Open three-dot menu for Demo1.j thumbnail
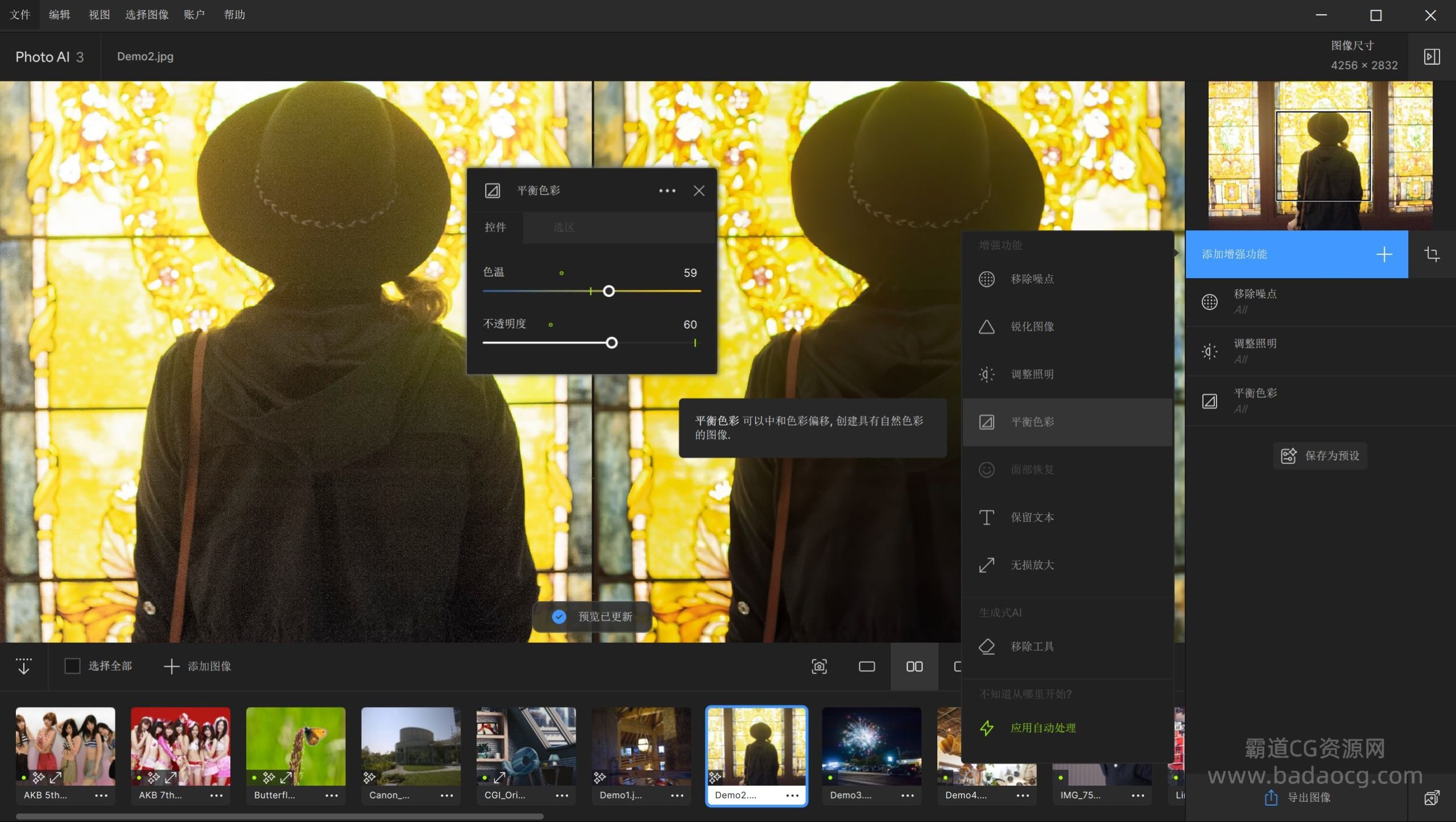Screen dimensions: 1456x822 pos(677,796)
